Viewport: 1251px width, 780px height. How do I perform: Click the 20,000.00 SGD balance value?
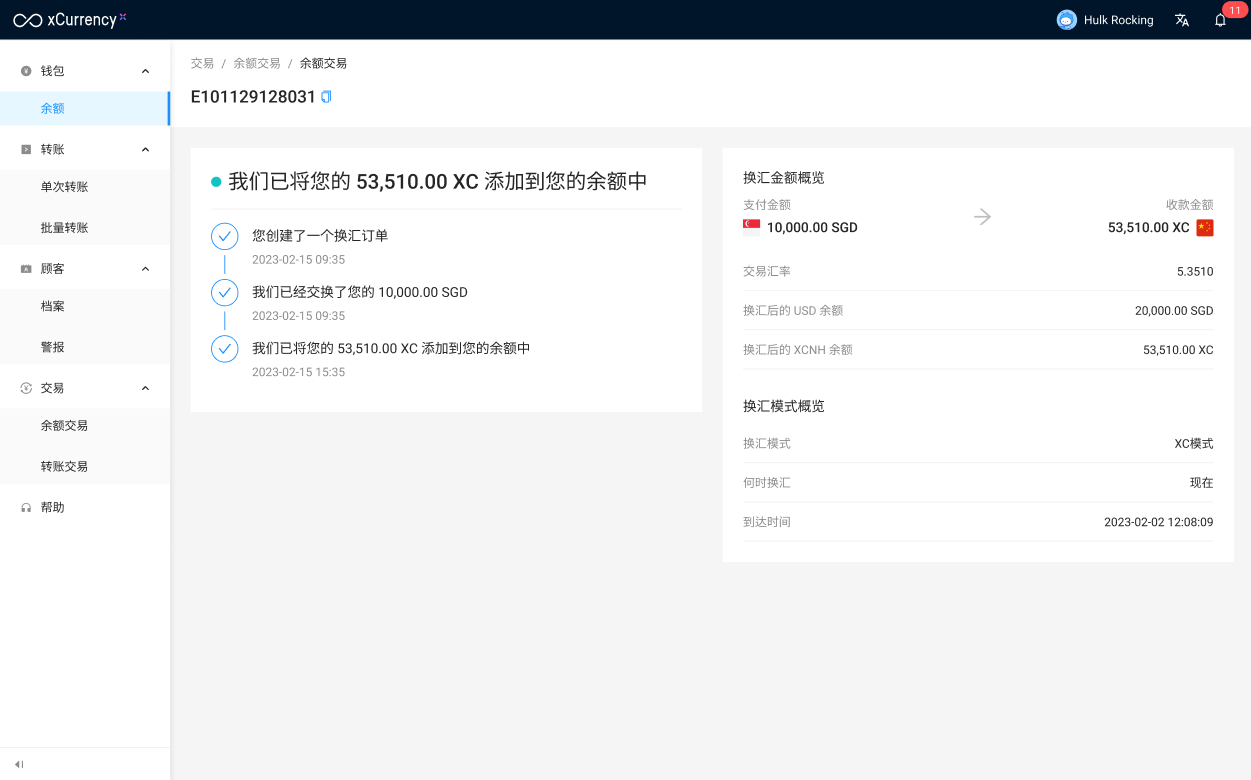tap(1174, 311)
